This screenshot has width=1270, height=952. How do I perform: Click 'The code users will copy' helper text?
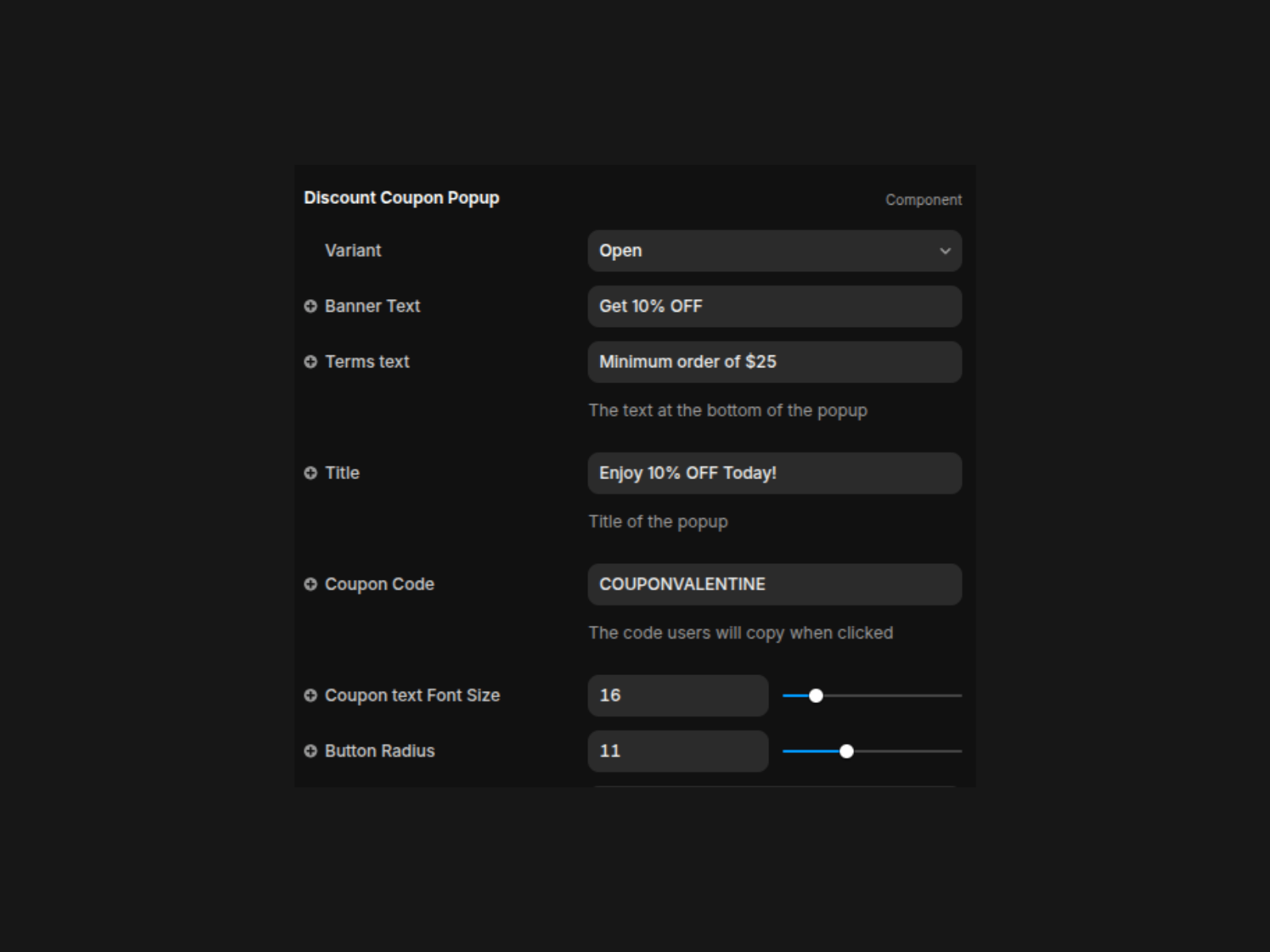click(741, 633)
